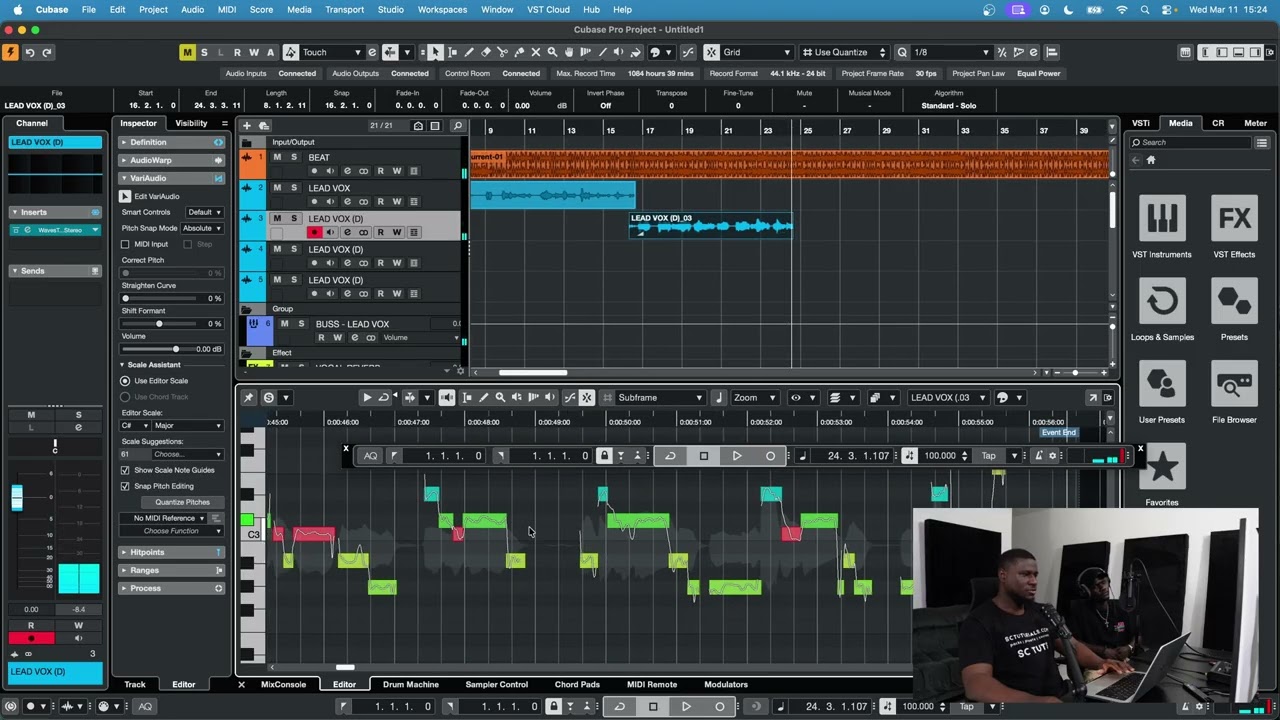Screen dimensions: 1280x720
Task: Click the Tap tempo button
Action: tap(988, 456)
